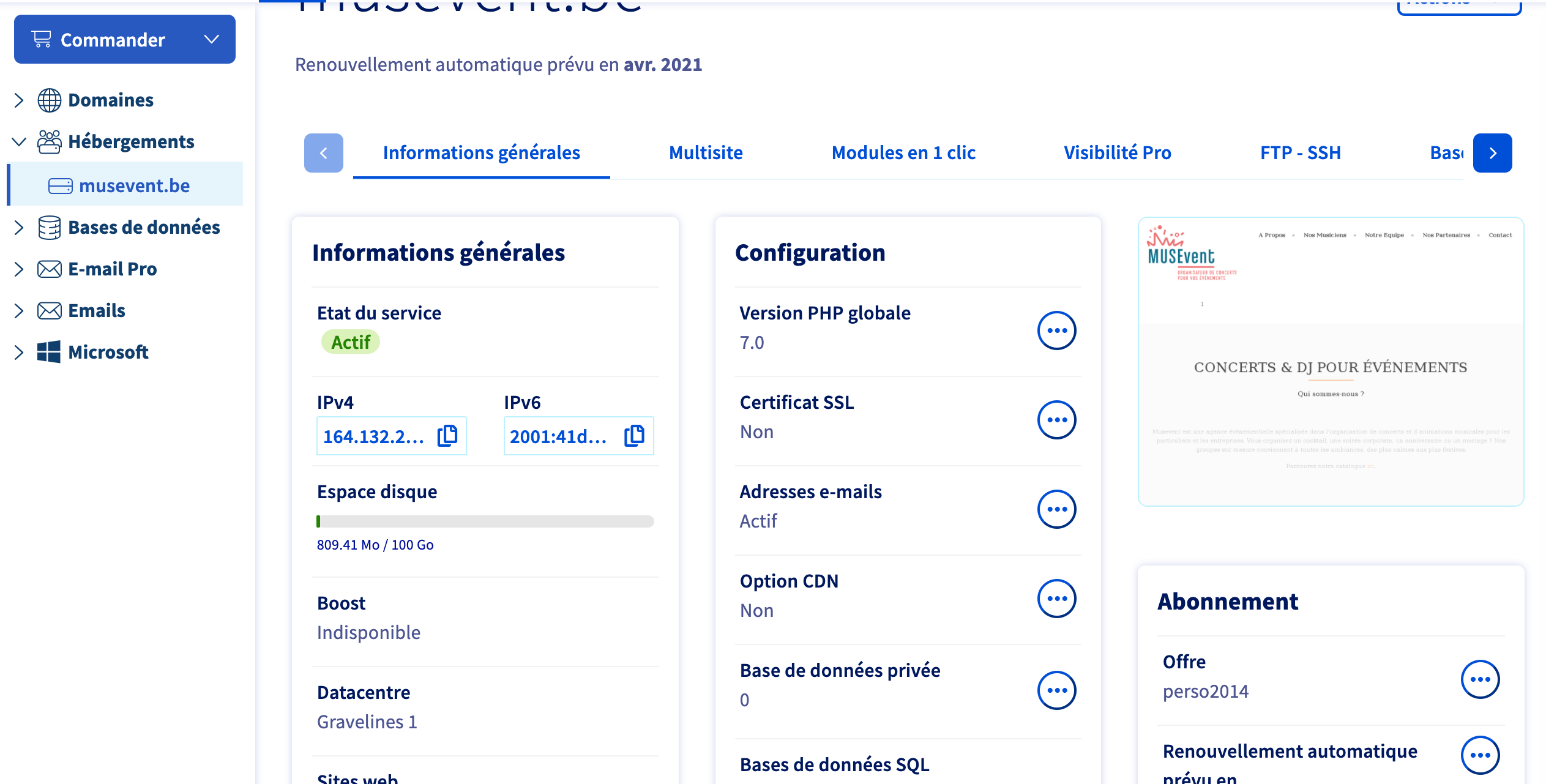Open Option CDN options menu

point(1056,599)
